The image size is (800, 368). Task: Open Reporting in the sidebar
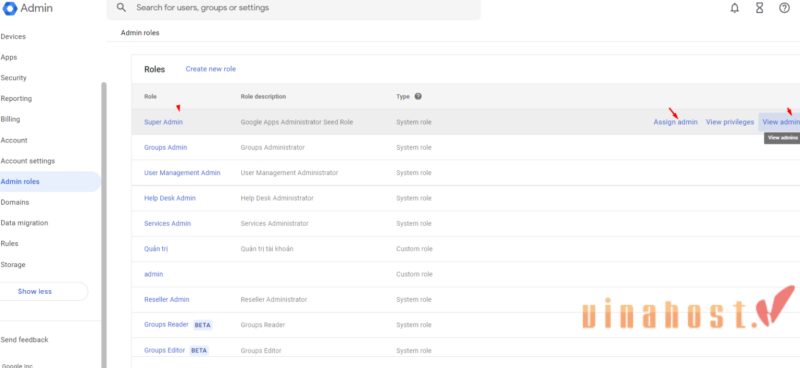click(x=16, y=99)
